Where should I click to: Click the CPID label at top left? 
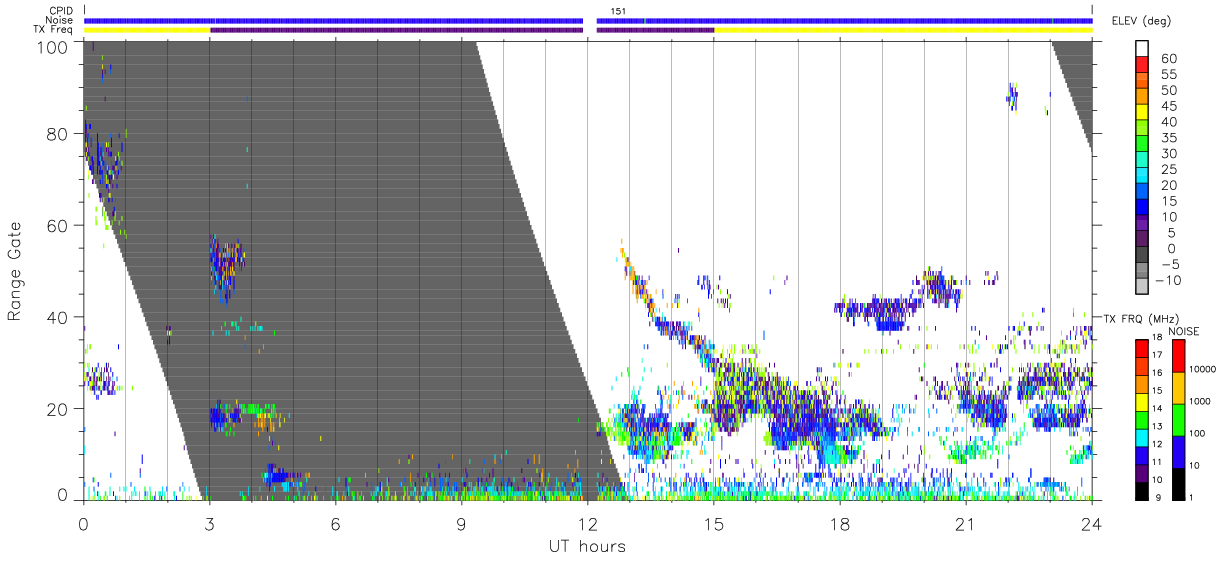click(60, 10)
